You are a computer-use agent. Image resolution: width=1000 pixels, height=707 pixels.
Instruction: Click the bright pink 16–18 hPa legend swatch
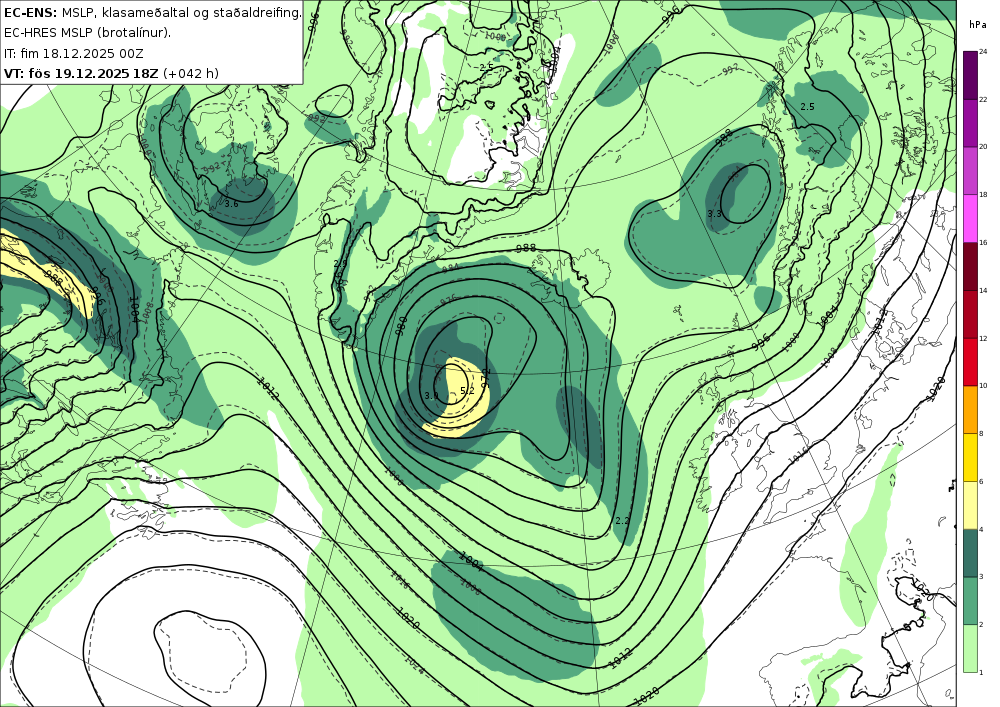(970, 218)
